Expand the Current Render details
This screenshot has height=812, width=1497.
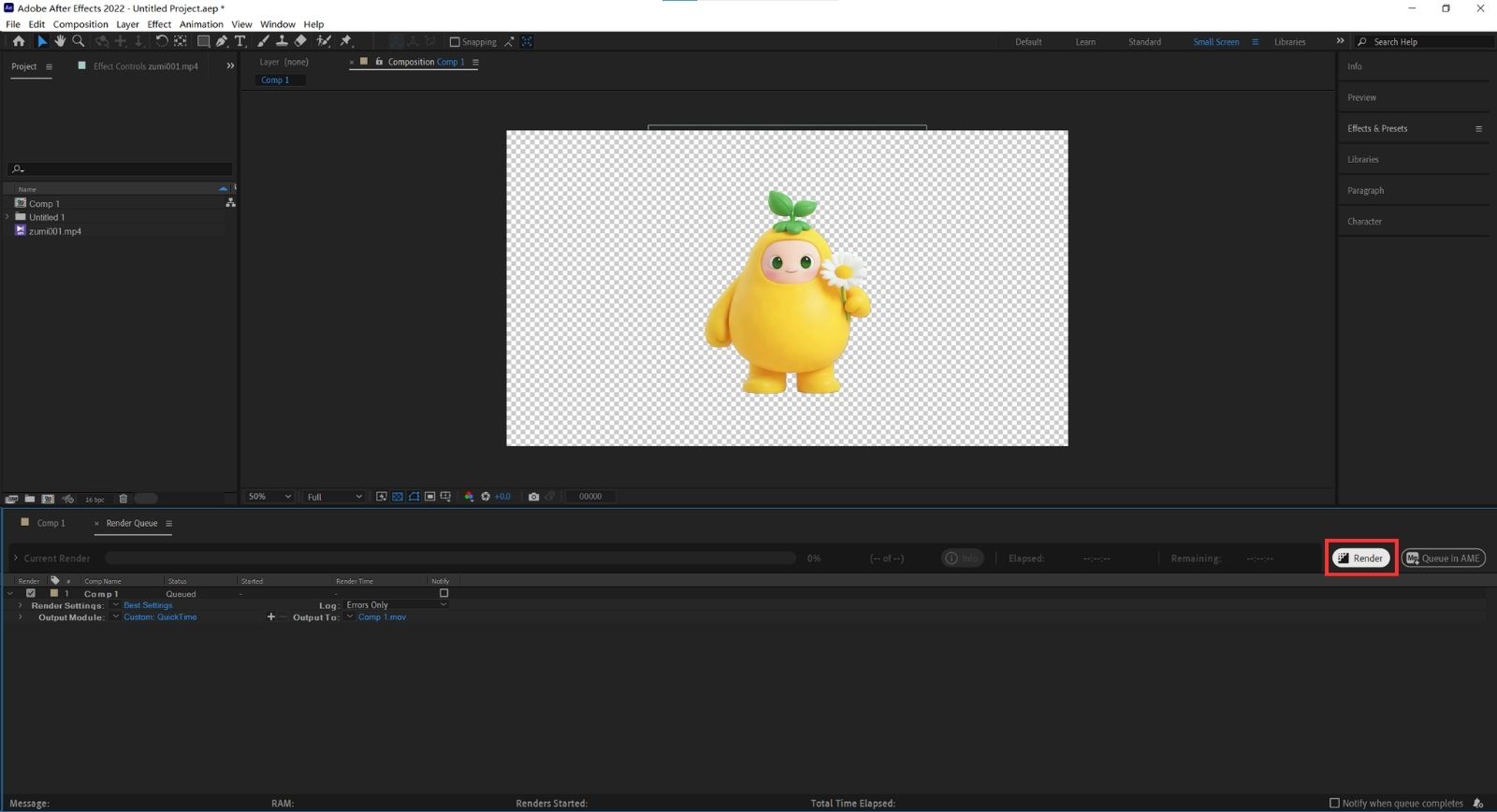coord(16,558)
